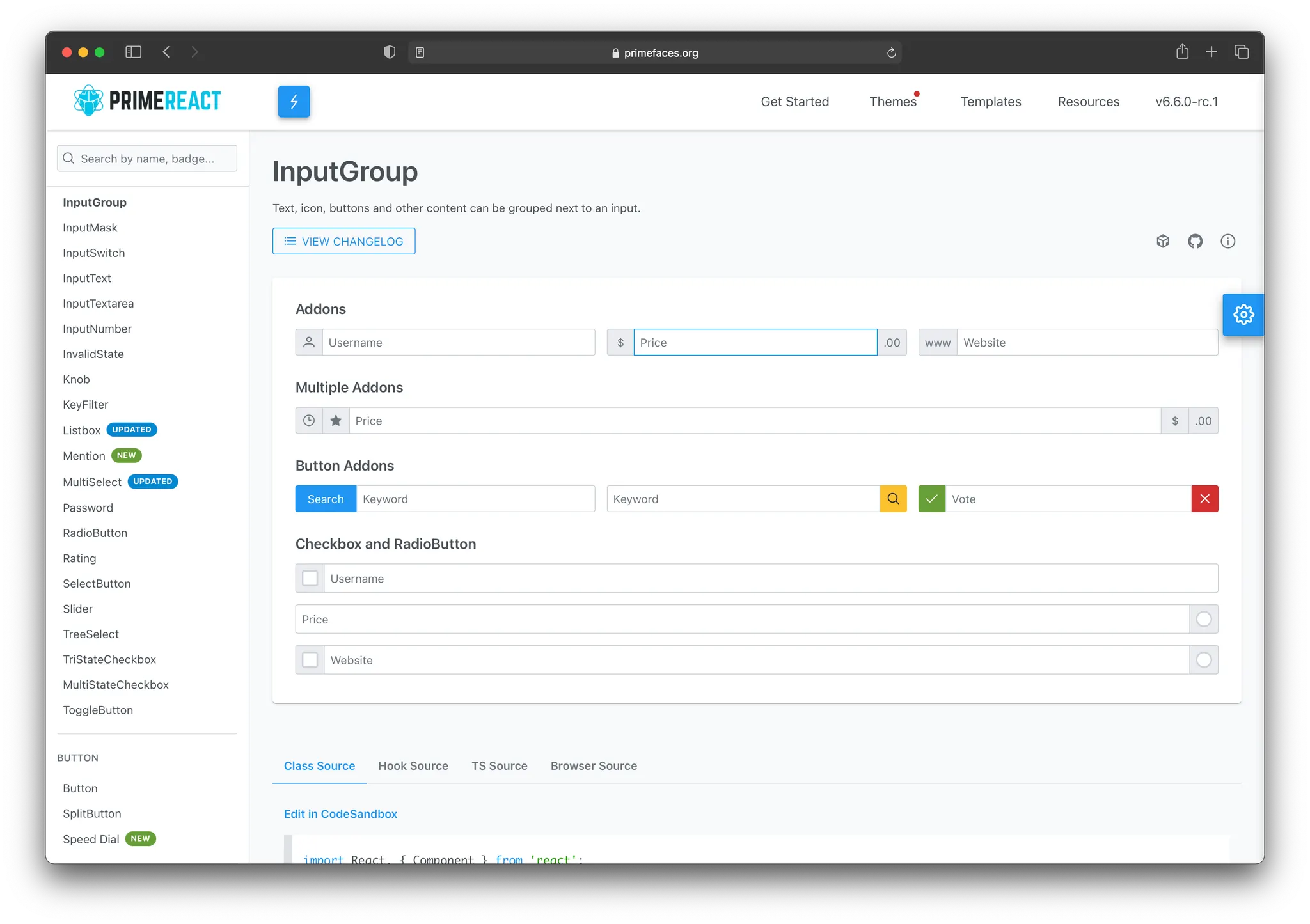Screen dimensions: 1310x924
Task: Click the cube package icon
Action: (1163, 241)
